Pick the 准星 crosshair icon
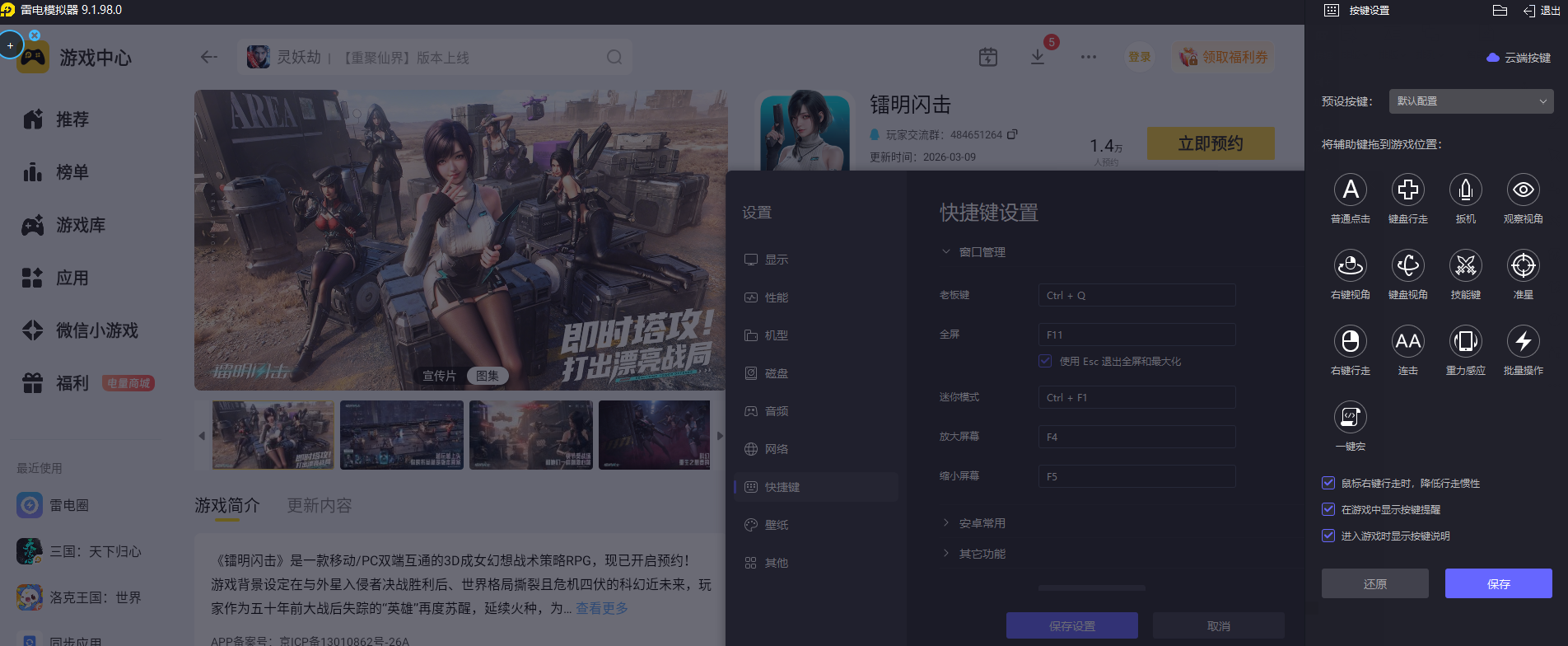 1523,266
